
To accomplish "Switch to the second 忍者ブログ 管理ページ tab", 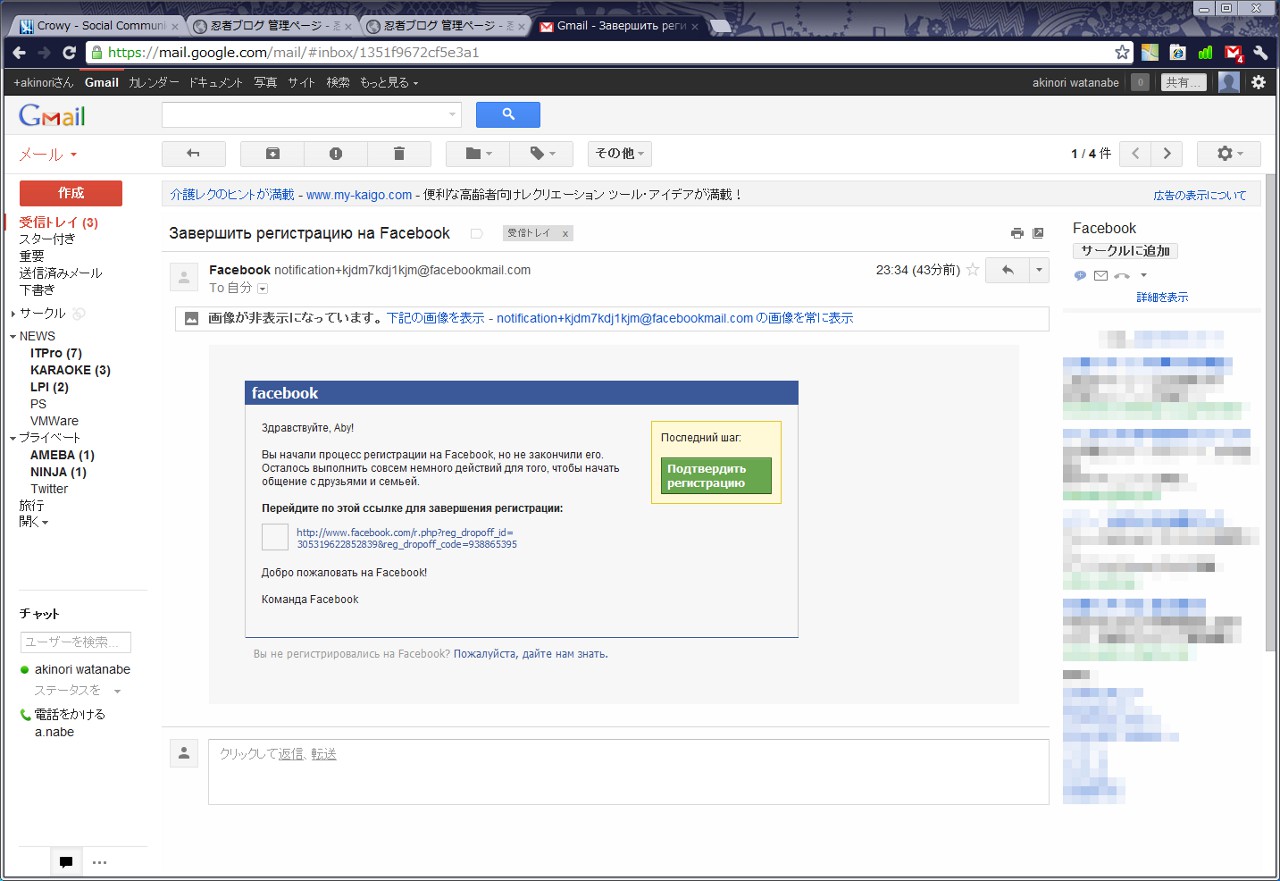I will tap(445, 25).
